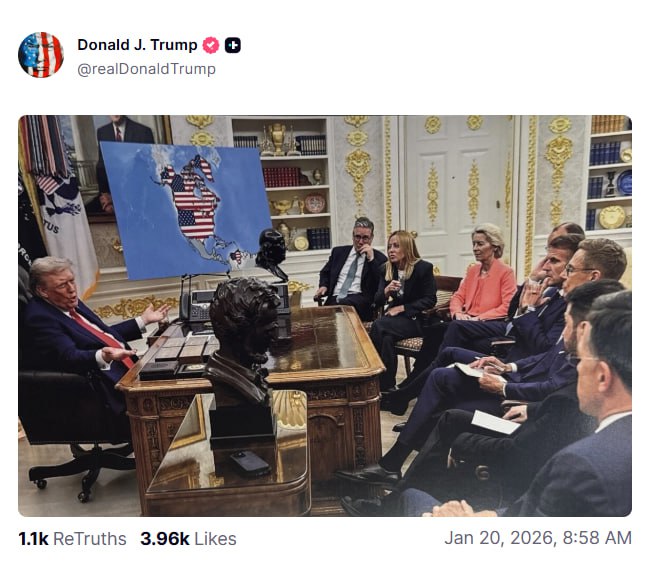
Task: Open the flag-themed profile avatar
Action: tap(41, 55)
